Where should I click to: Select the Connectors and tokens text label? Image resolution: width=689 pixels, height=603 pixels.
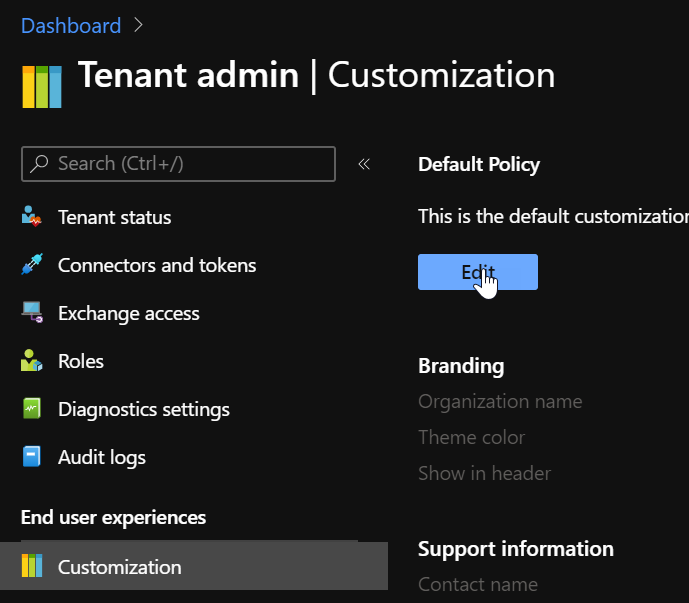[157, 265]
